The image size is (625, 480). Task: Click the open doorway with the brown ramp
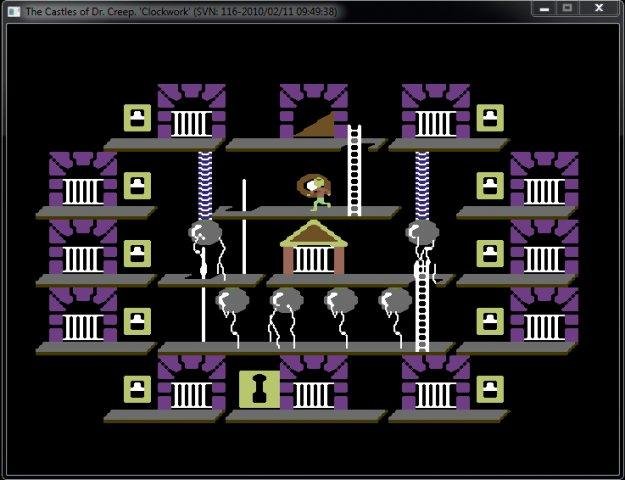point(313,113)
